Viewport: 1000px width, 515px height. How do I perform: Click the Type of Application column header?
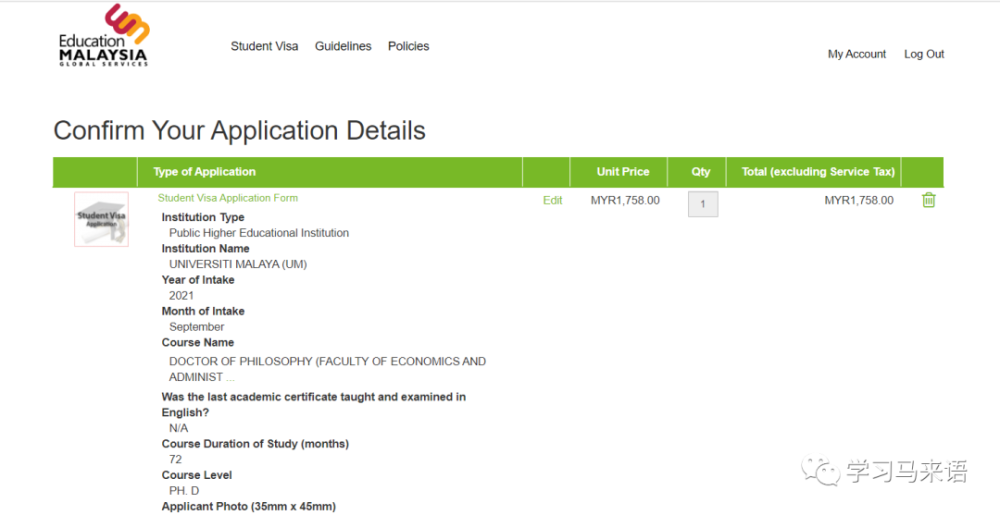pos(204,172)
